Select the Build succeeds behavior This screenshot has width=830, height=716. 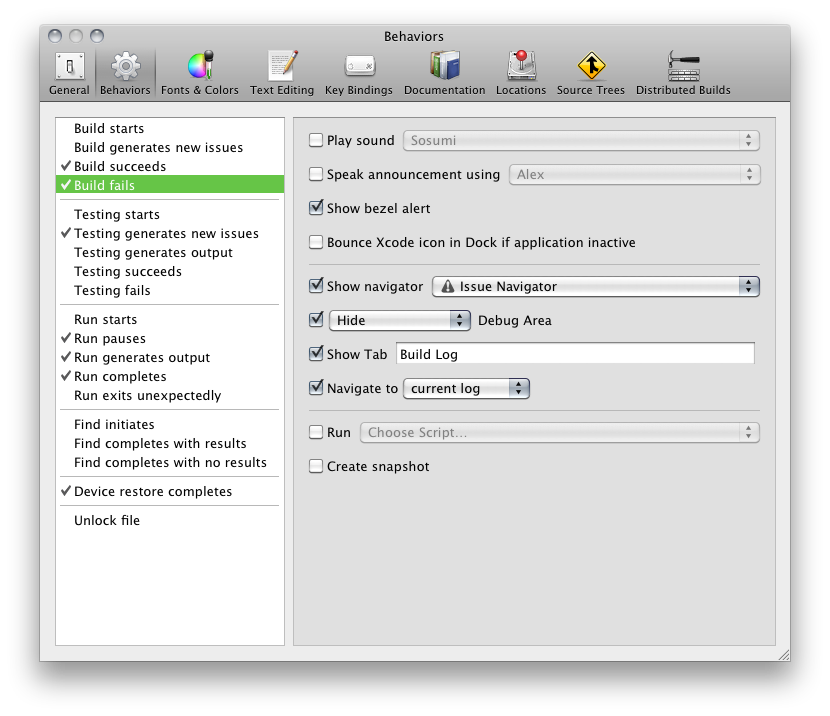tap(170, 167)
